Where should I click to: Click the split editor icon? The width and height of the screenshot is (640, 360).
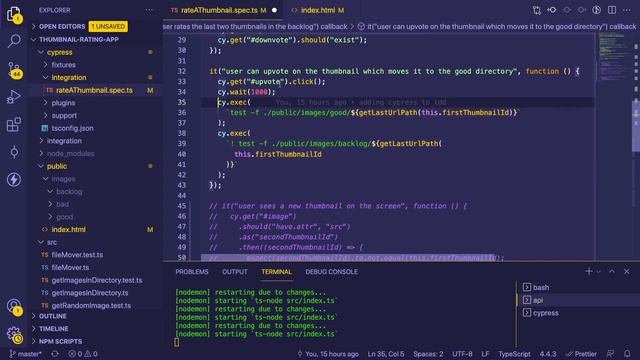(x=612, y=10)
